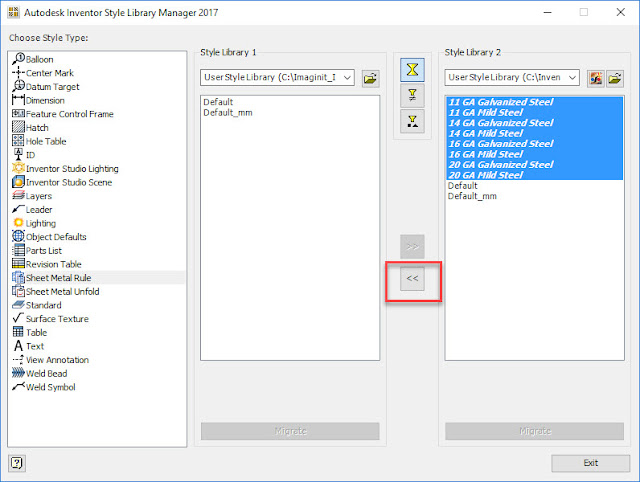Click the Migrate button under Style Library 1
The height and width of the screenshot is (482, 640).
point(290,431)
